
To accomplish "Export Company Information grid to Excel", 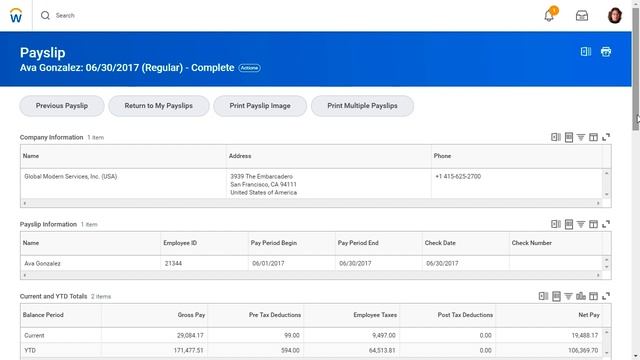I will click(556, 137).
